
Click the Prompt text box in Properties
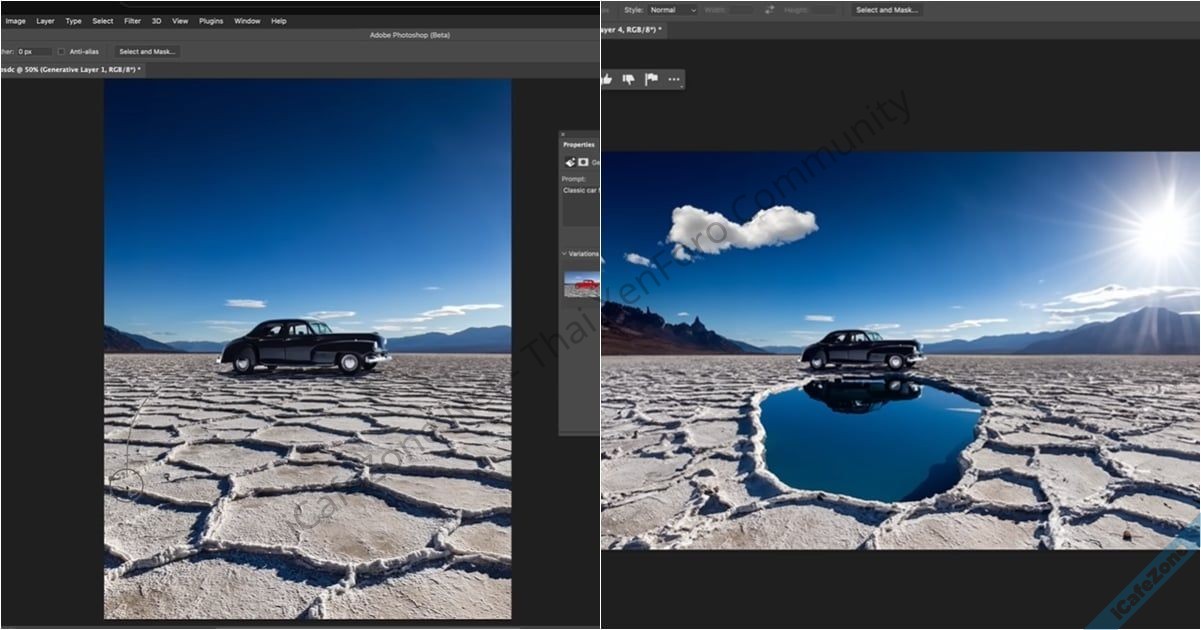580,205
